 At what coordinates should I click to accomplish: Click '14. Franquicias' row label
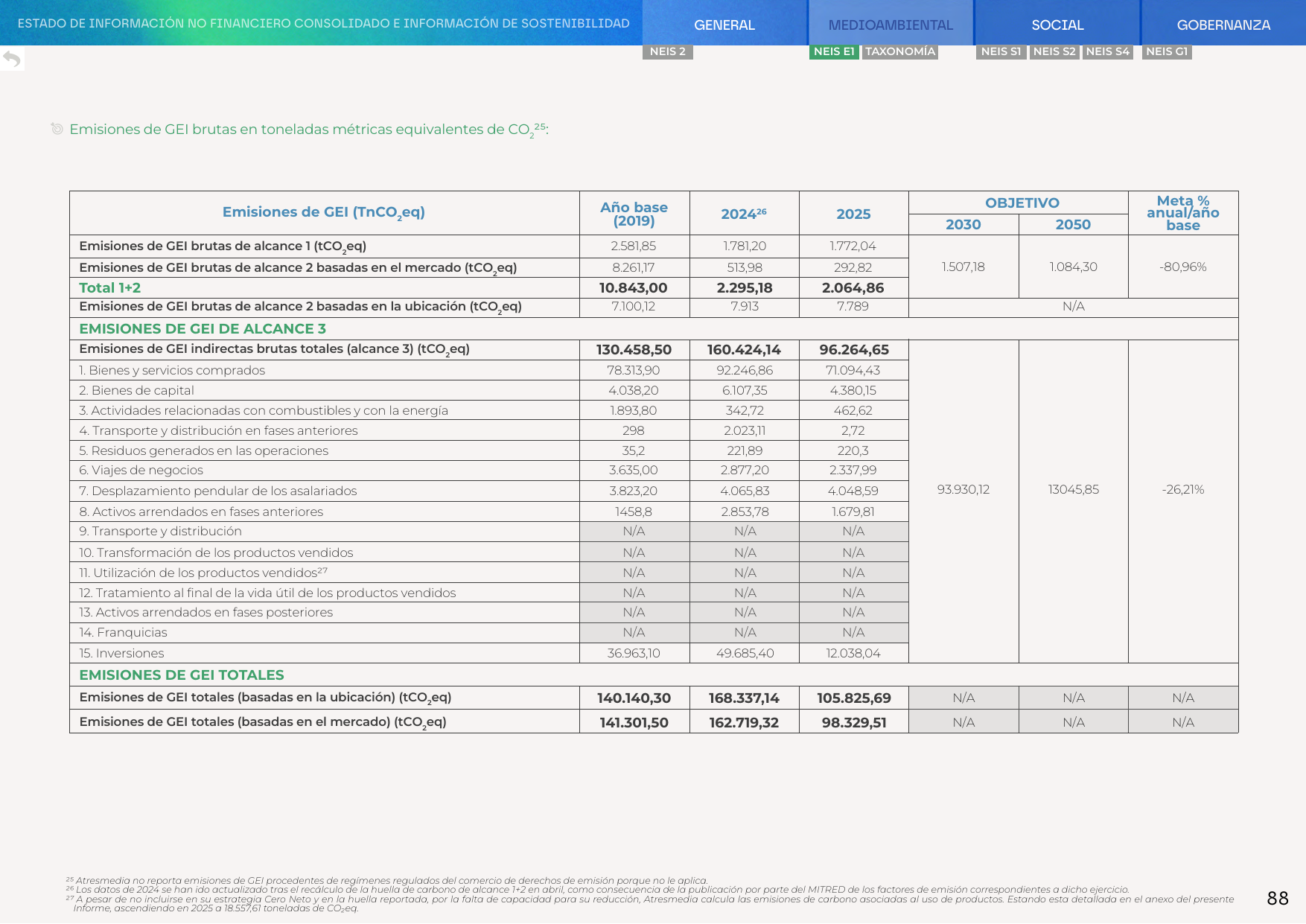point(123,632)
